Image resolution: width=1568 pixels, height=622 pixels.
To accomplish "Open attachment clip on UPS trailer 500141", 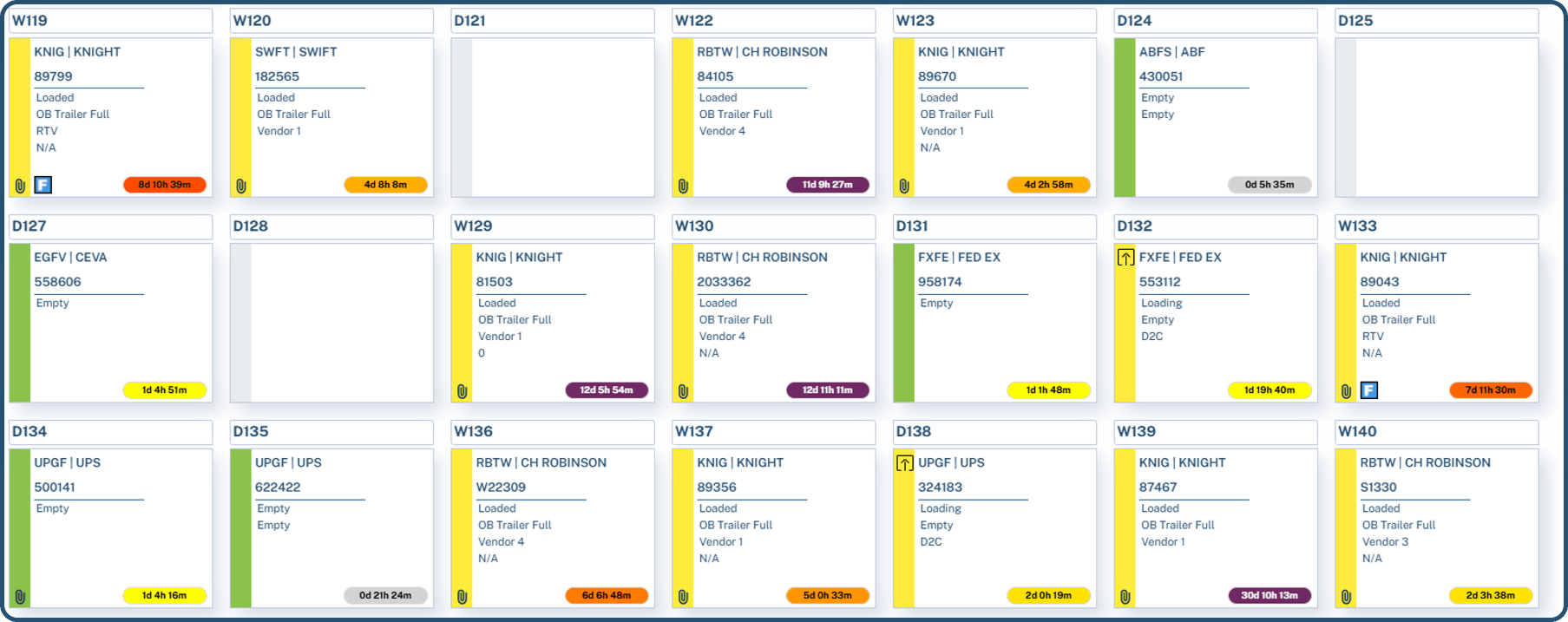I will pos(20,597).
